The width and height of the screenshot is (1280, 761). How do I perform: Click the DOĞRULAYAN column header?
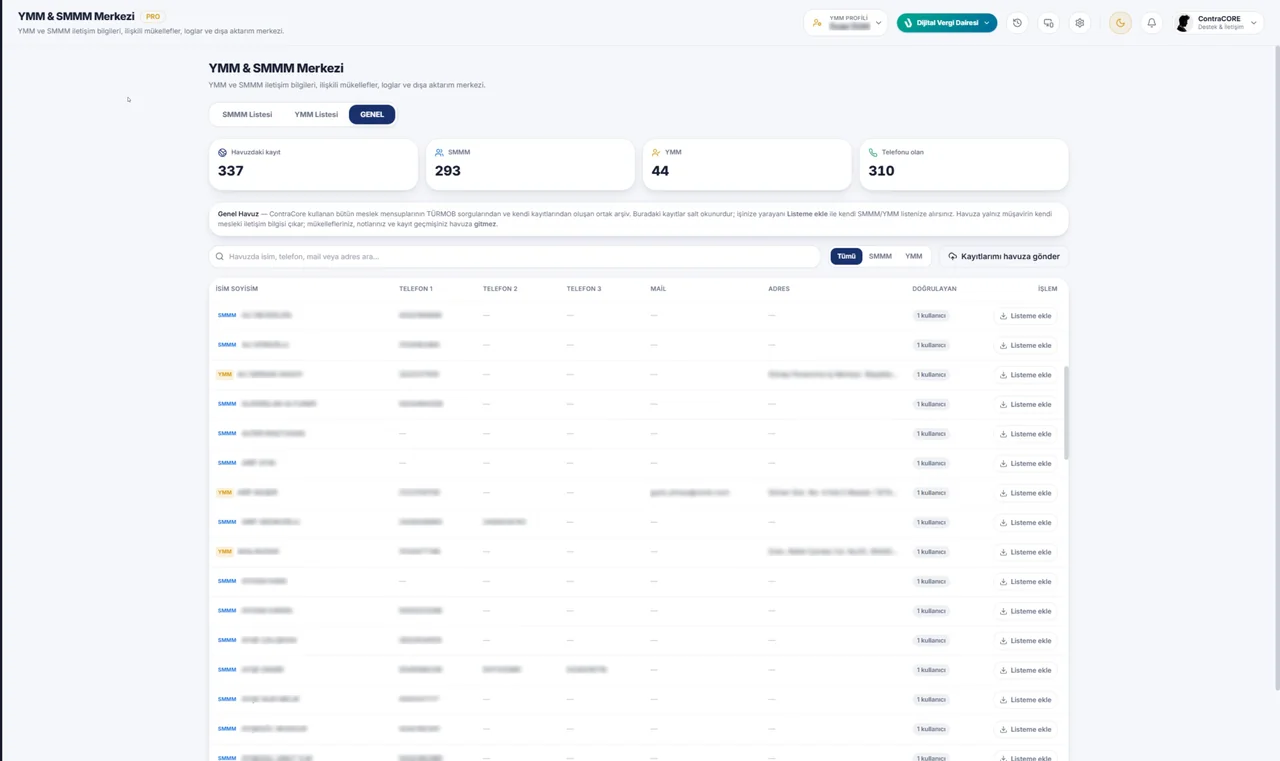[935, 289]
